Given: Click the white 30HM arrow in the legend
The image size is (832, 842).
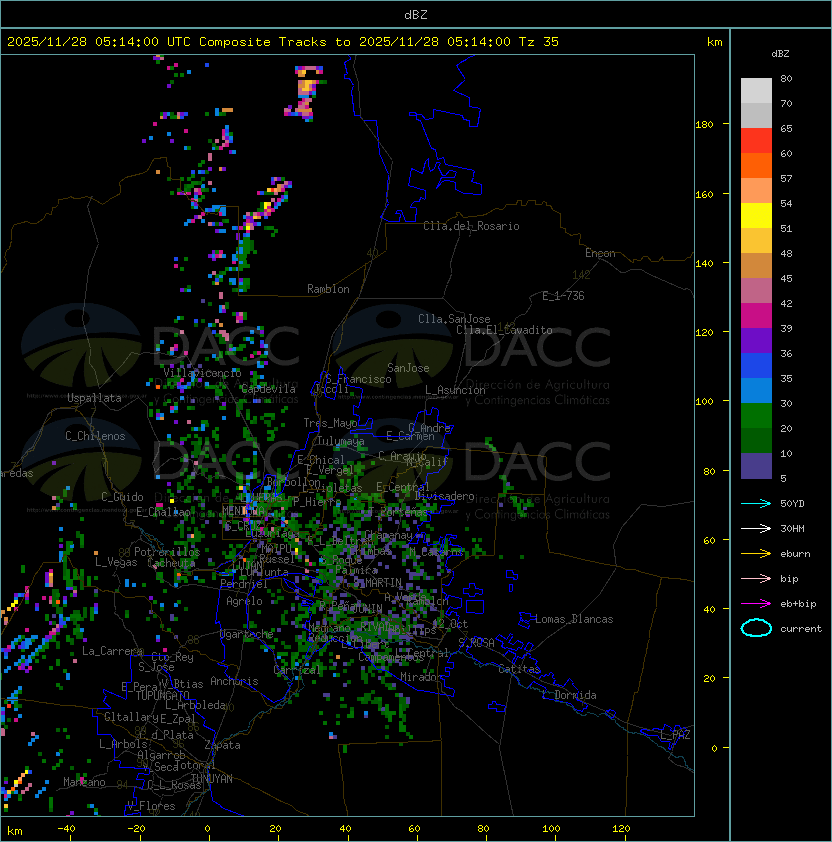Looking at the screenshot, I should click(756, 528).
